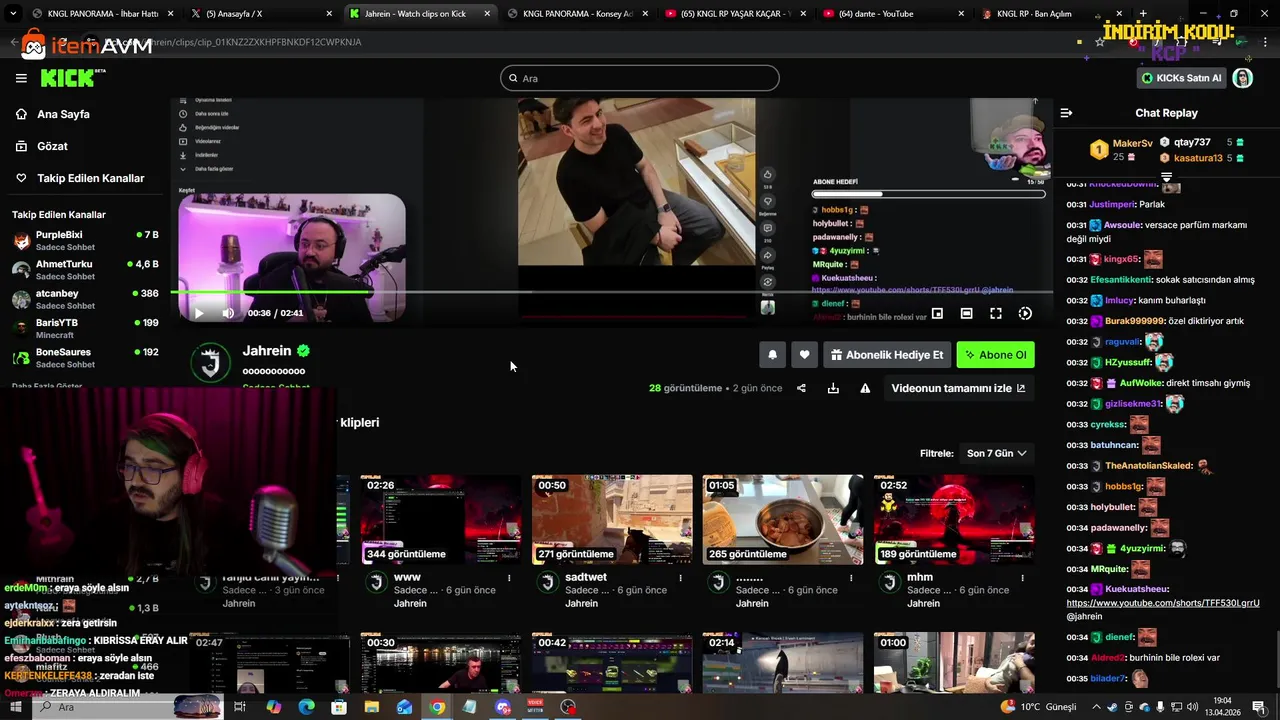Click the Windows taskbar search box

click(127, 707)
